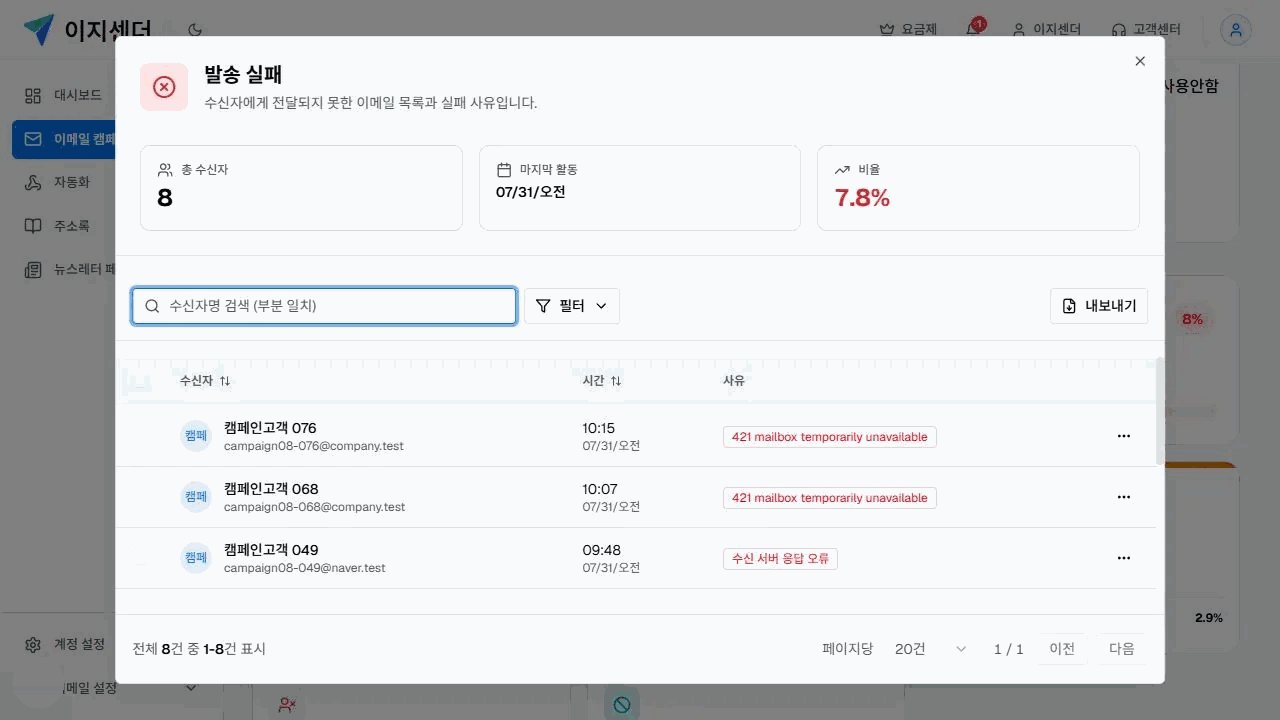Open the 고객센터 support link
This screenshot has height=720, width=1280.
pos(1146,30)
